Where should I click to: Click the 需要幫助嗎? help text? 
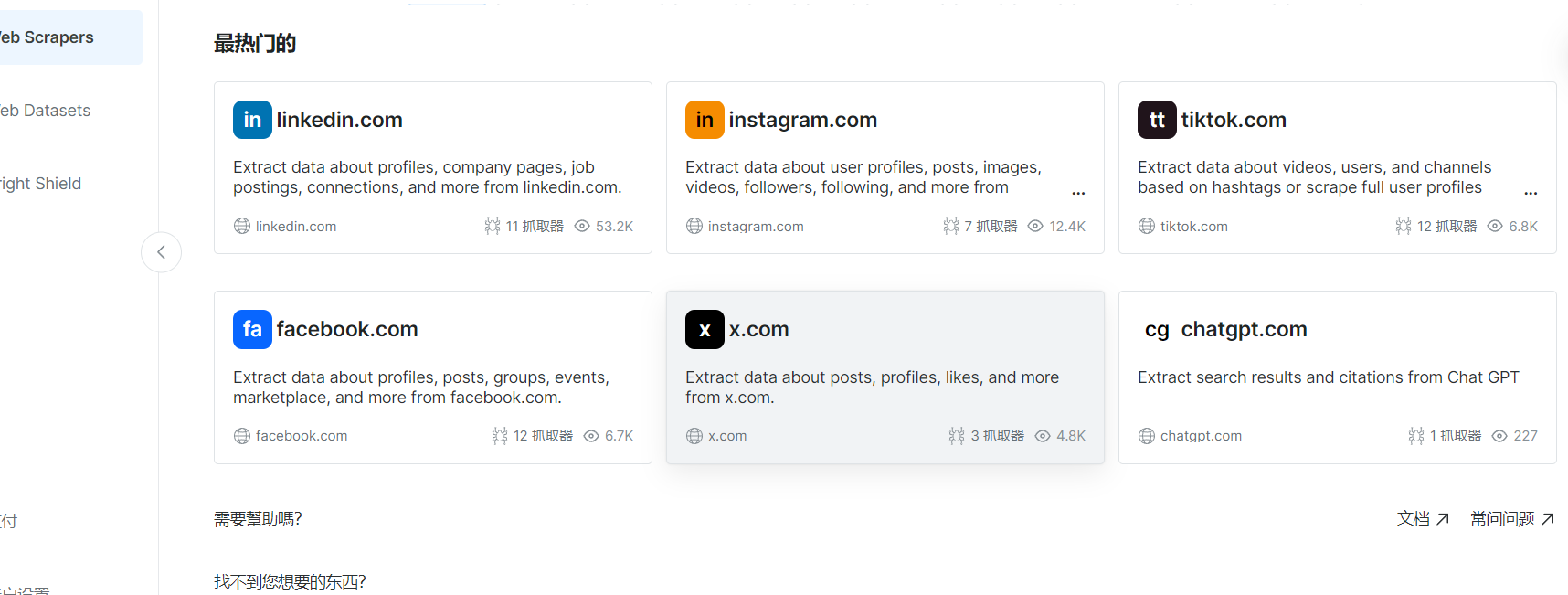pyautogui.click(x=258, y=519)
